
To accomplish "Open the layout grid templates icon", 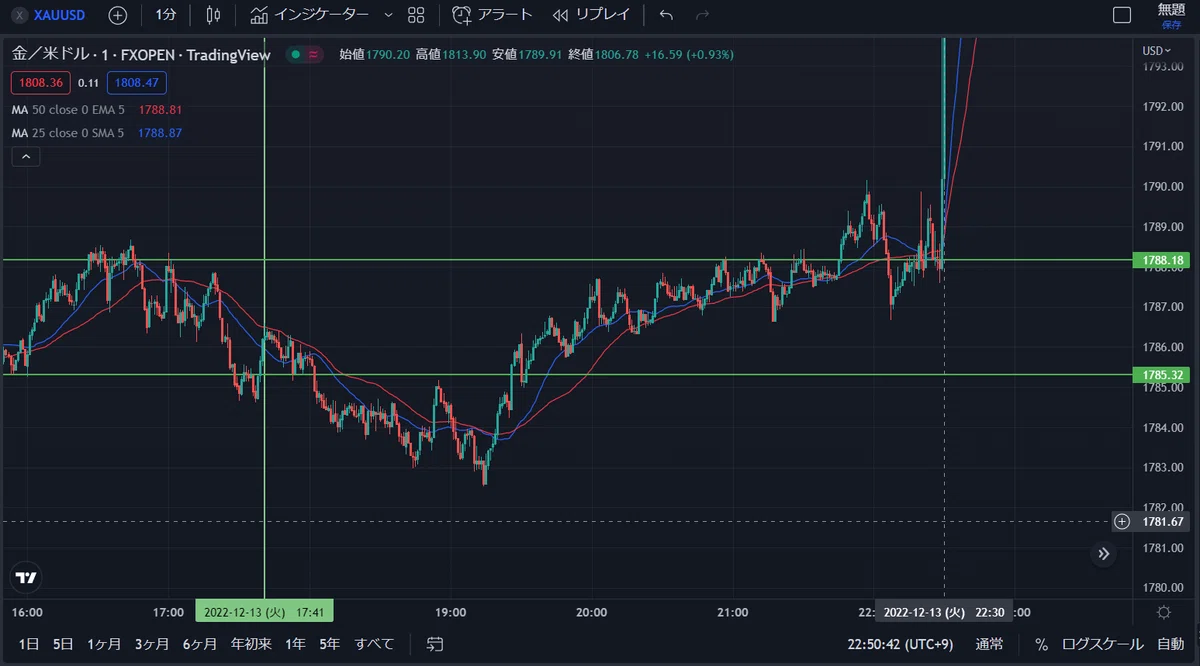I will [x=417, y=15].
